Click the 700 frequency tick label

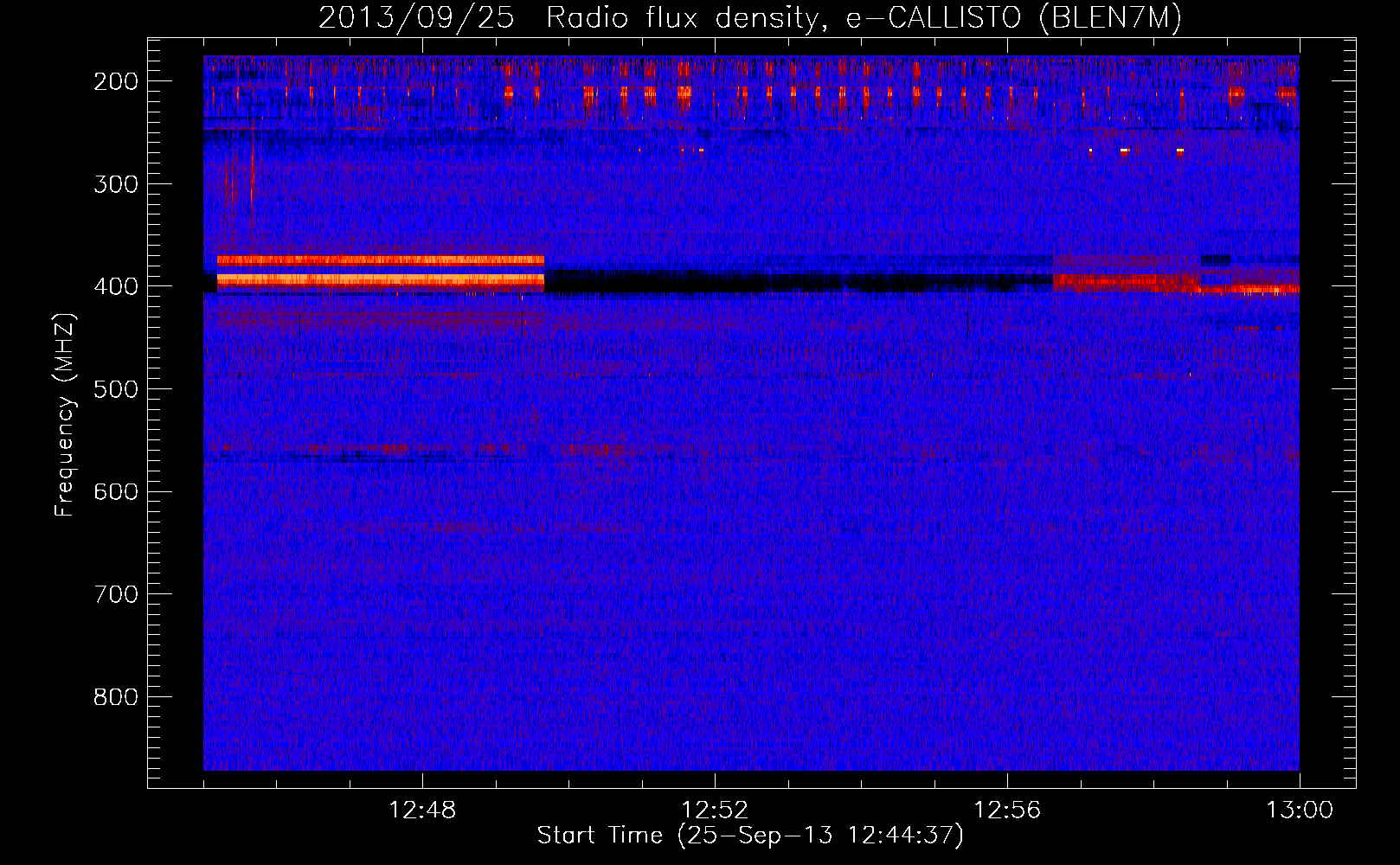coord(116,594)
